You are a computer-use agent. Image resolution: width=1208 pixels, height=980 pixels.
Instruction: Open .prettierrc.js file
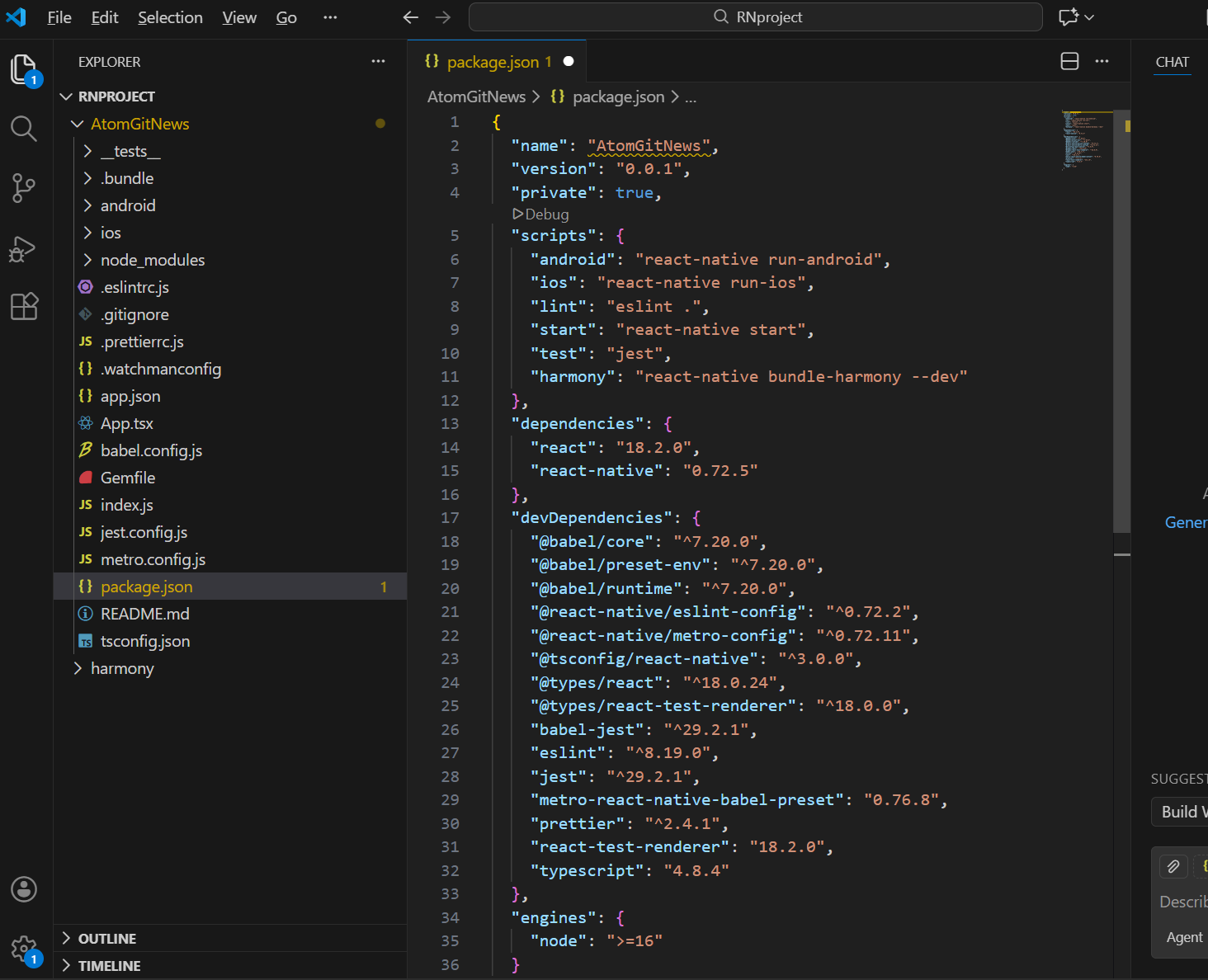(x=230, y=342)
